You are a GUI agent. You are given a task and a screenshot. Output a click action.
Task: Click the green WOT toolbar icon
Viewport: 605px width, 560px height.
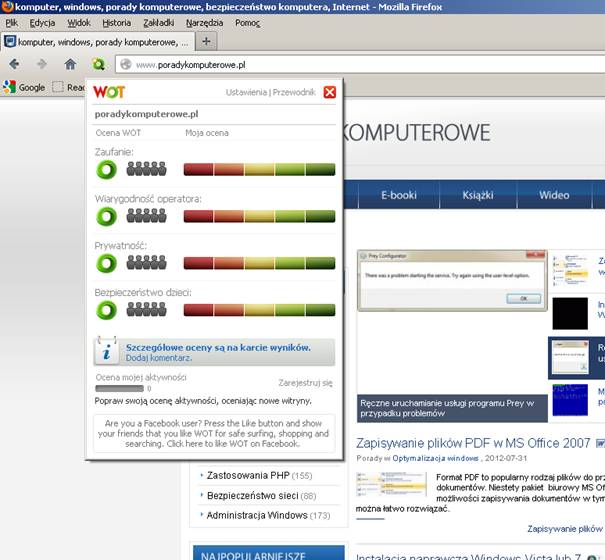click(98, 64)
